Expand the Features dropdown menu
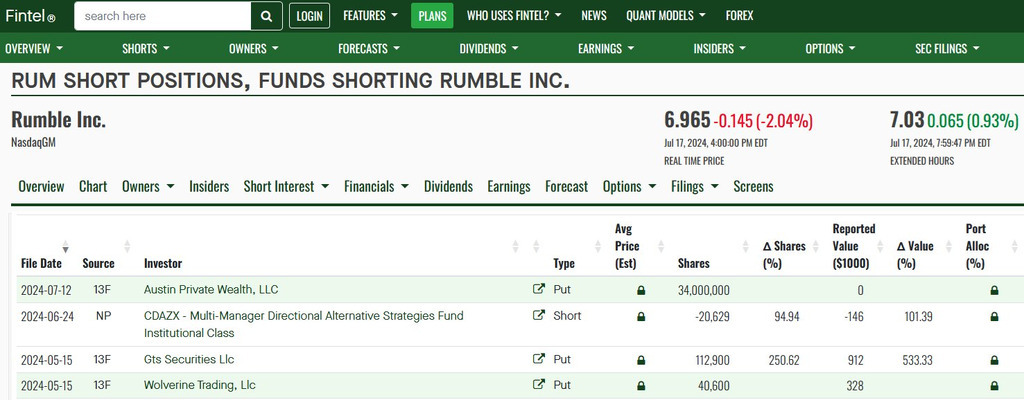The image size is (1024, 400). [x=370, y=16]
